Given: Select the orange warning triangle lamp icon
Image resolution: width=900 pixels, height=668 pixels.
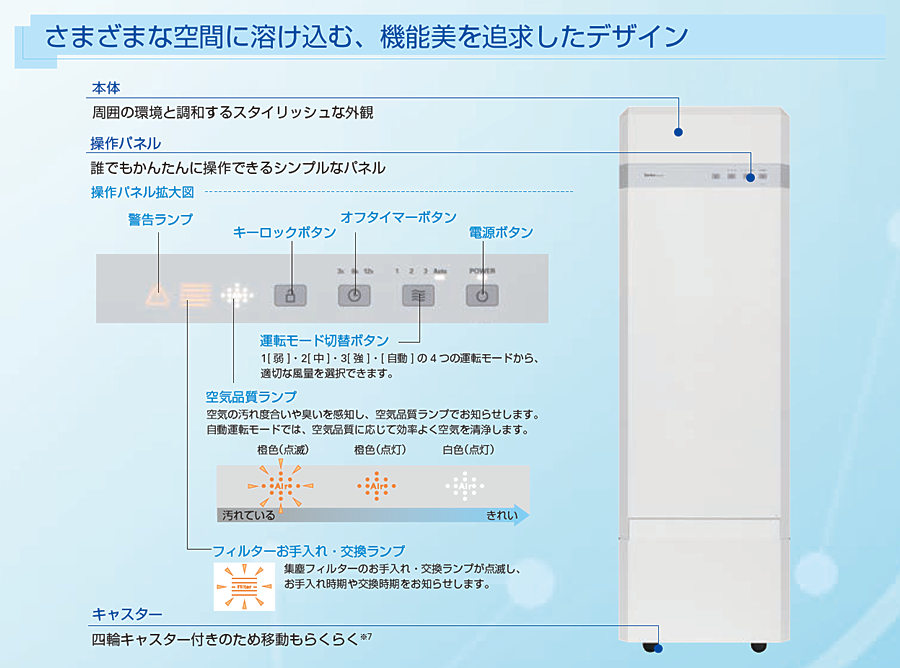Looking at the screenshot, I should coord(158,293).
